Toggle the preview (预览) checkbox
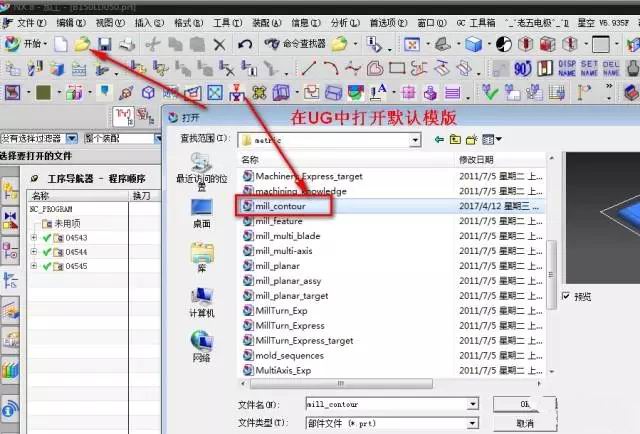The height and width of the screenshot is (434, 640). (566, 296)
